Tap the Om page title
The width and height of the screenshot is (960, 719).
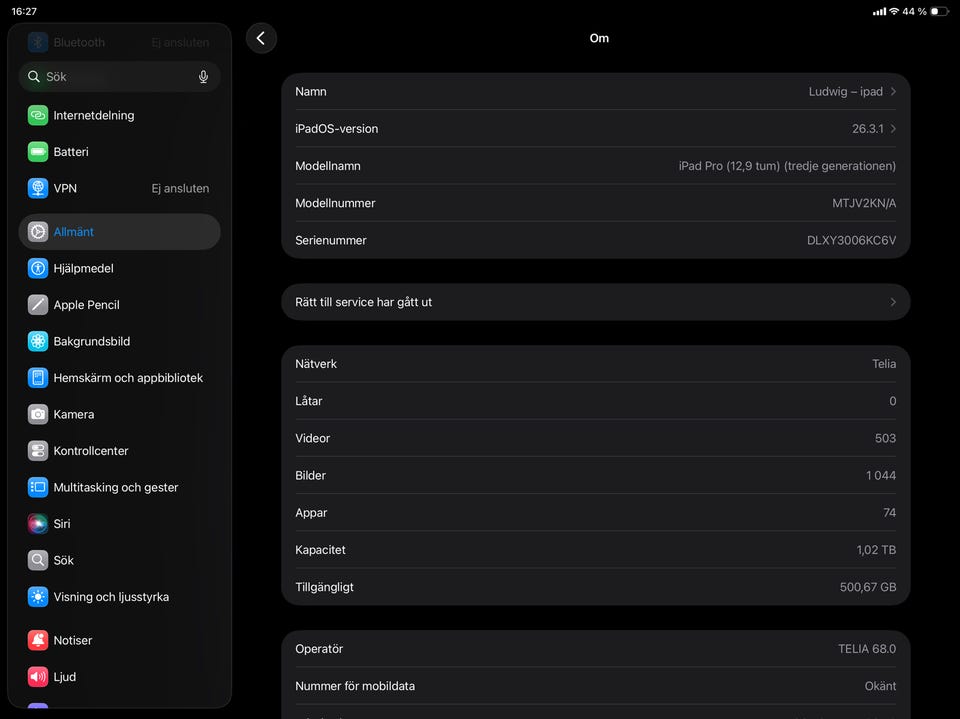tap(599, 38)
